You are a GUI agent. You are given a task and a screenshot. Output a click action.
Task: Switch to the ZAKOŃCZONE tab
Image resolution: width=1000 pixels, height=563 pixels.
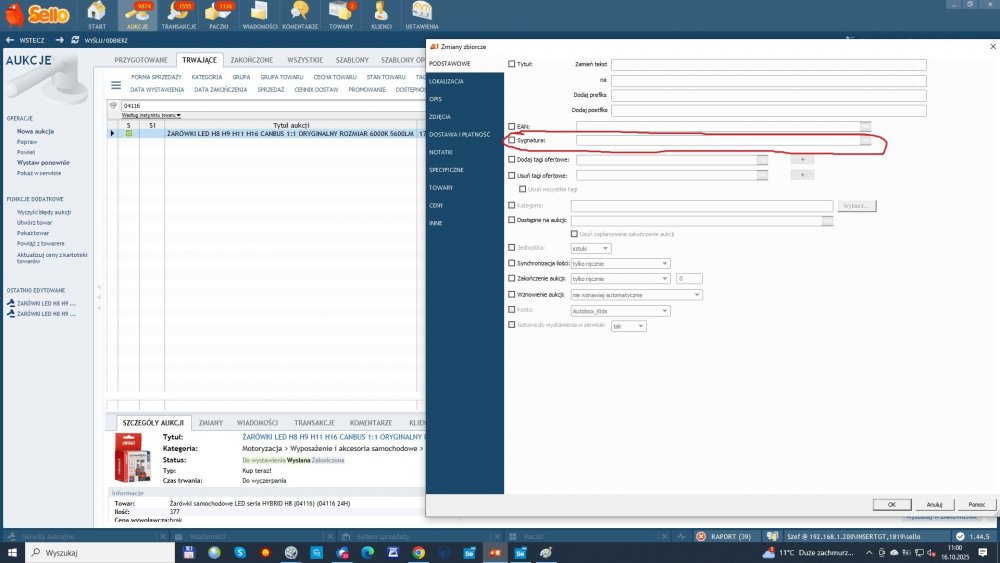point(251,60)
